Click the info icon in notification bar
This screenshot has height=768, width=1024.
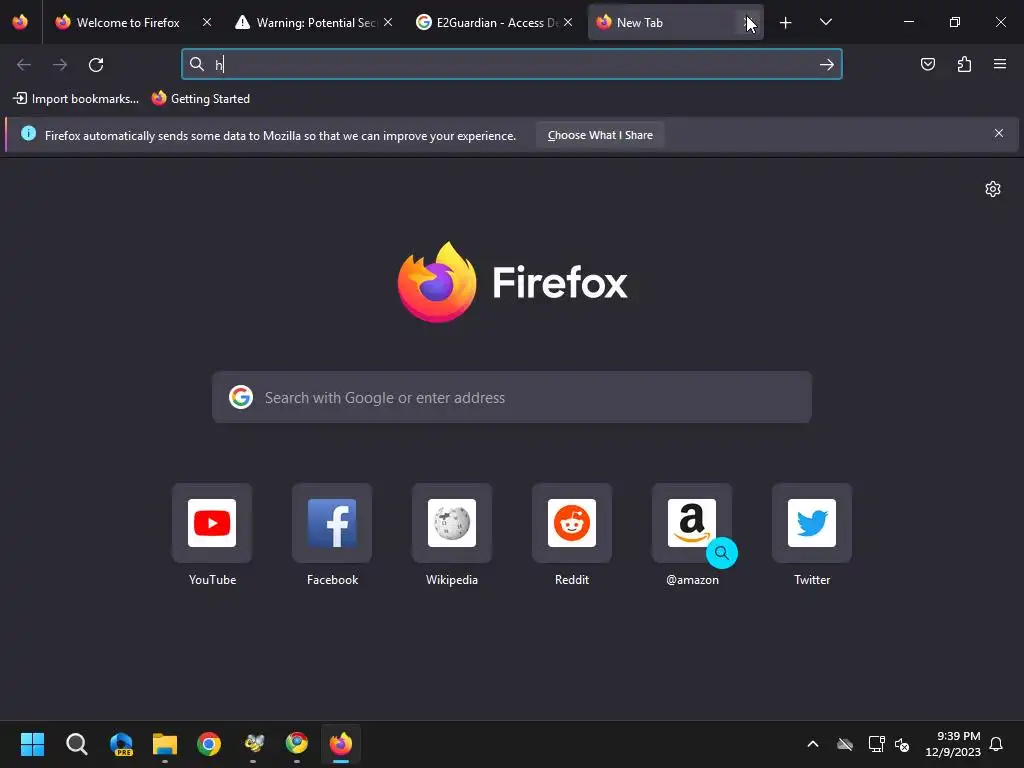(28, 133)
